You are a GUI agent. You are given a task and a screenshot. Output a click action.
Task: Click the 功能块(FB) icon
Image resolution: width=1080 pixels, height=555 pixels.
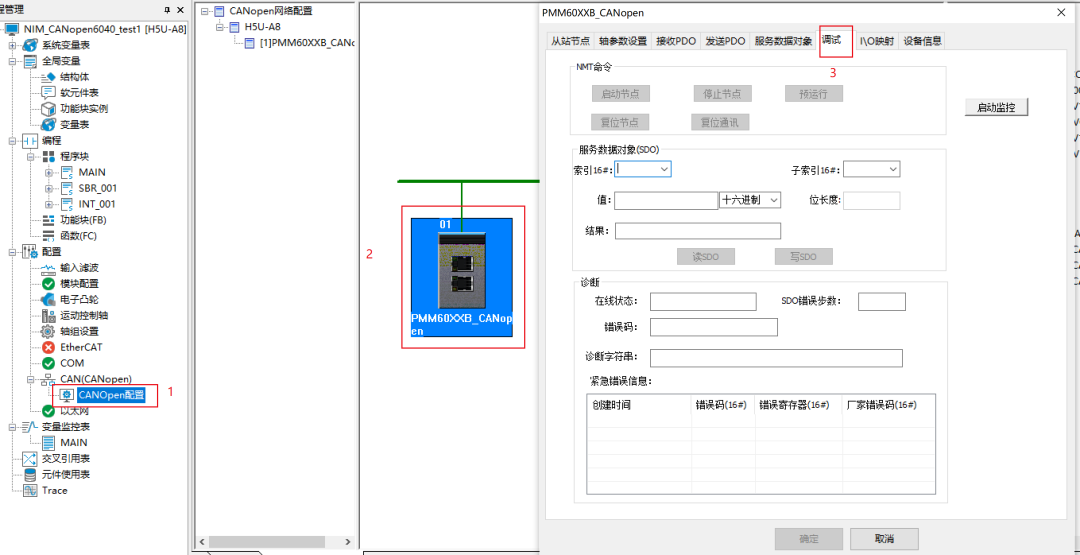pos(48,220)
